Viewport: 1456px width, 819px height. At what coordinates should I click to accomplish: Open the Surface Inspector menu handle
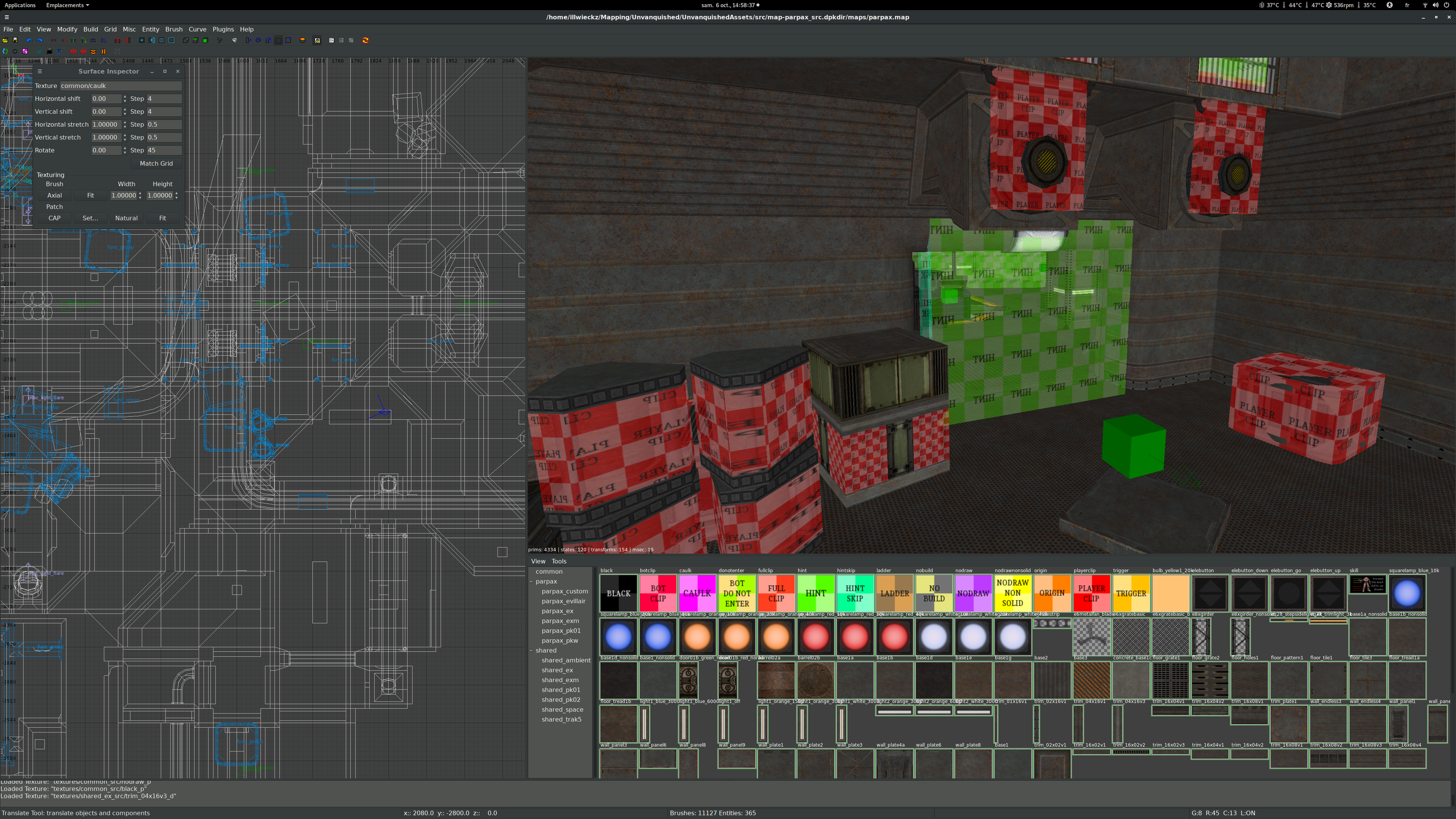point(39,71)
